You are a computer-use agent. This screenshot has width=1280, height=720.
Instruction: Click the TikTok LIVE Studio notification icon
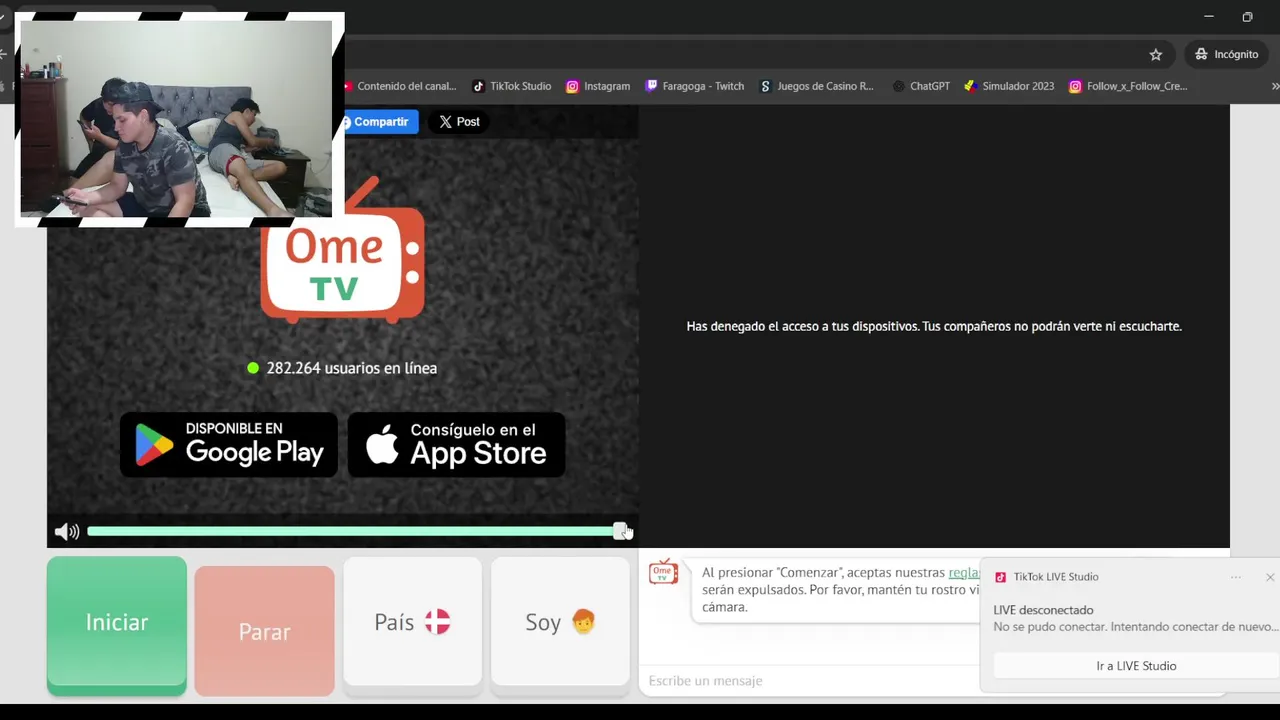pyautogui.click(x=1000, y=577)
